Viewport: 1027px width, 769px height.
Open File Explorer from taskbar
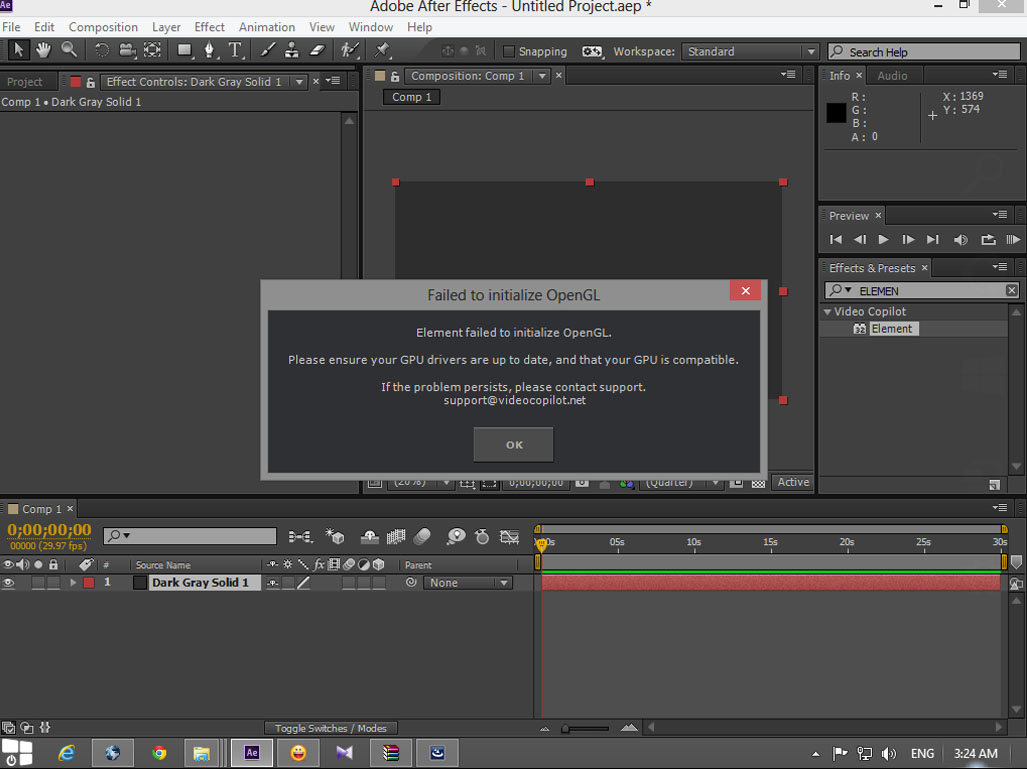(201, 753)
